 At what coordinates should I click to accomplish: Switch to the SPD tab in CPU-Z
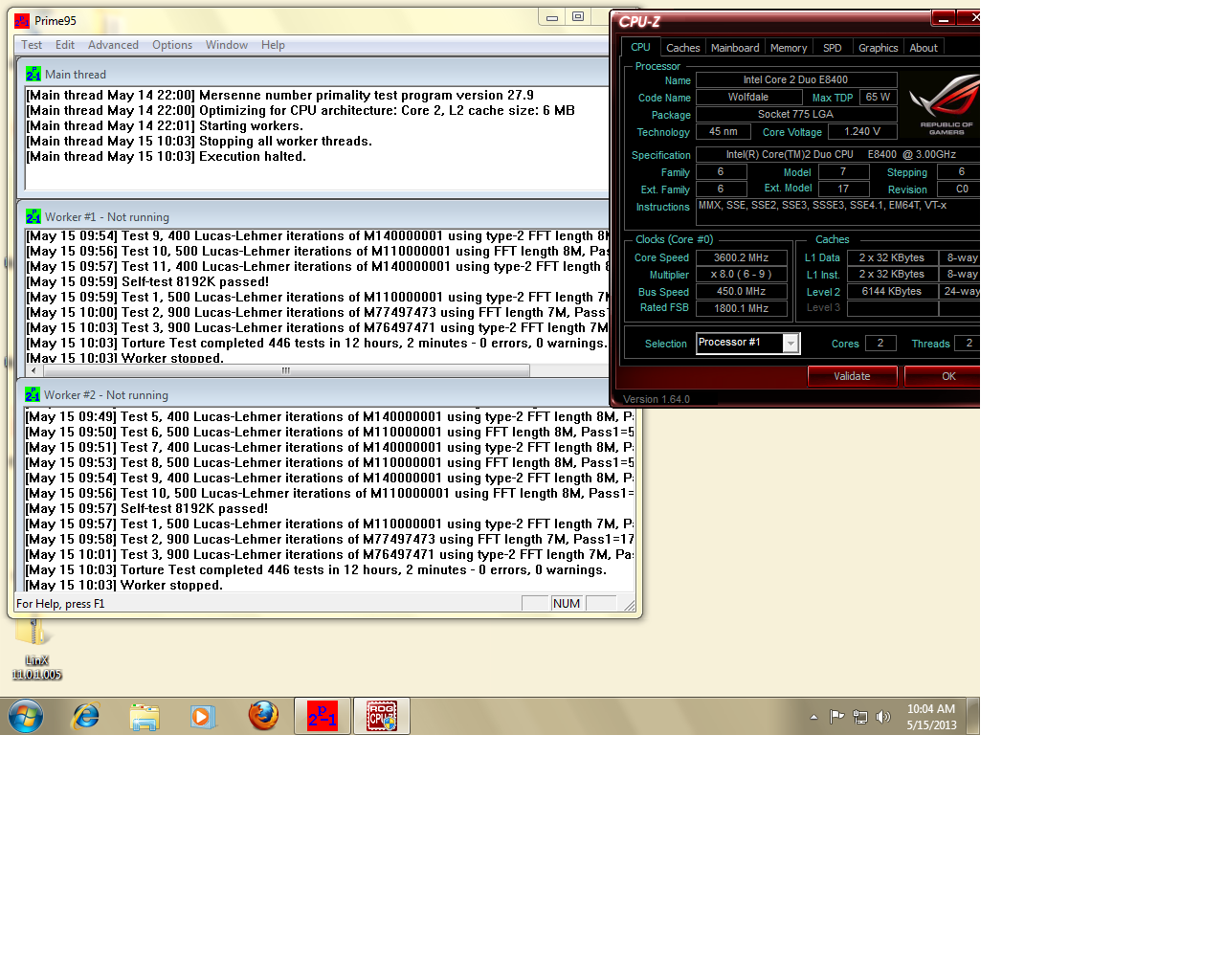(x=833, y=48)
